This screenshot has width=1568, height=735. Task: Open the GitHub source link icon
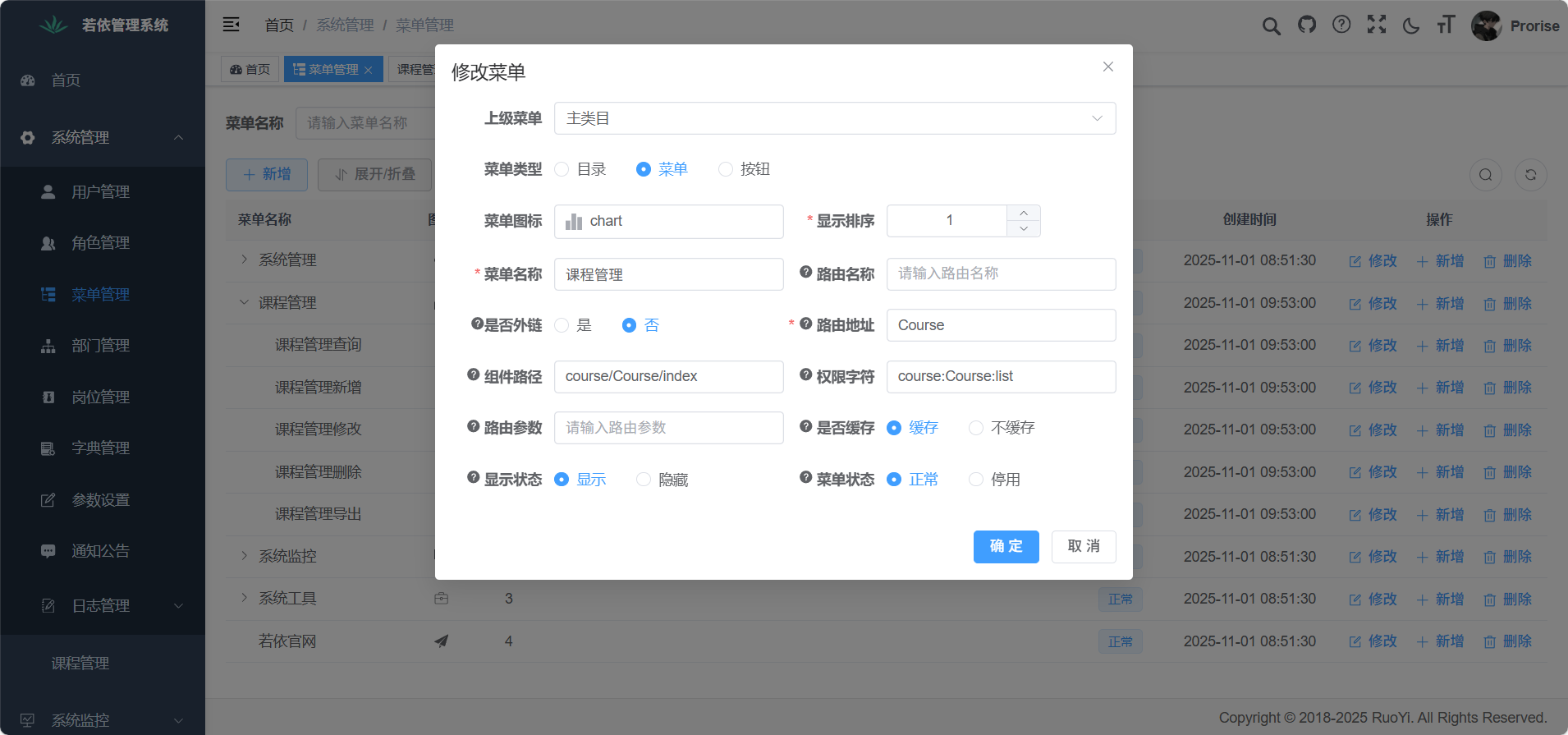point(1306,25)
